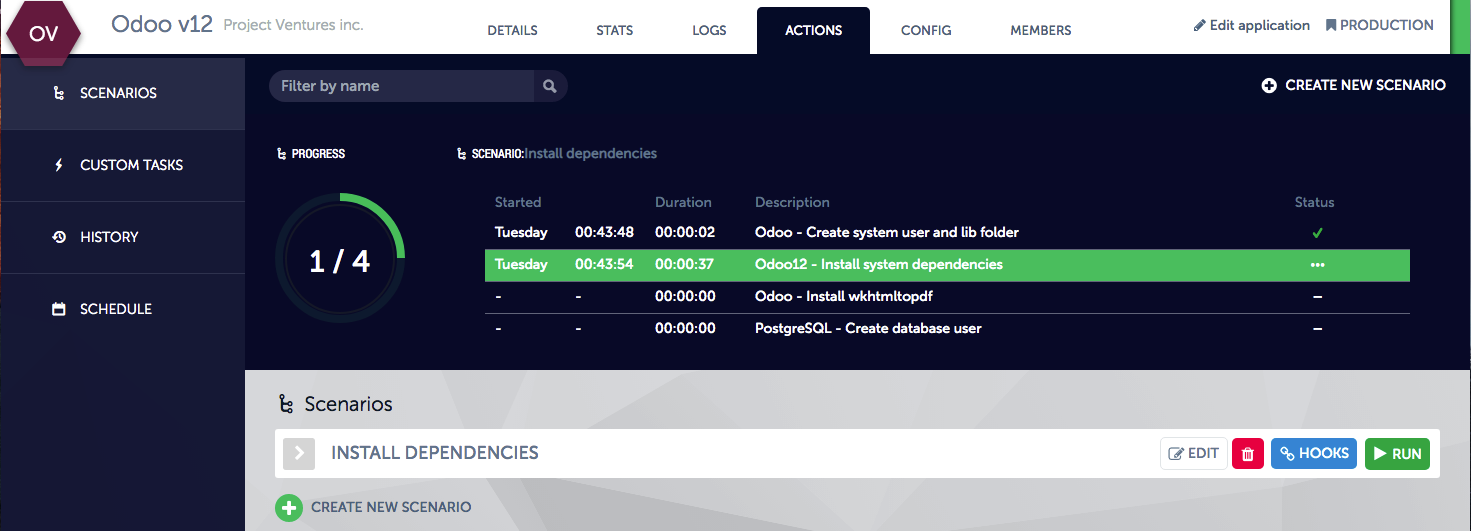Focus the Filter by name field
The height and width of the screenshot is (531, 1471).
[x=402, y=86]
